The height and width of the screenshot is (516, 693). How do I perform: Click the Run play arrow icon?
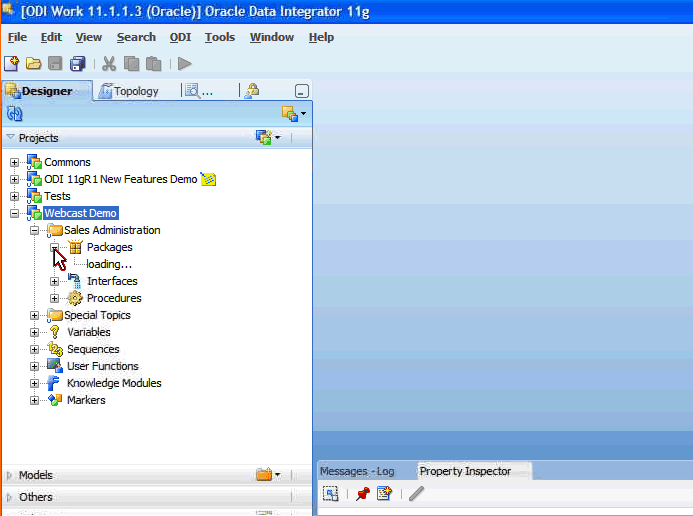[184, 64]
